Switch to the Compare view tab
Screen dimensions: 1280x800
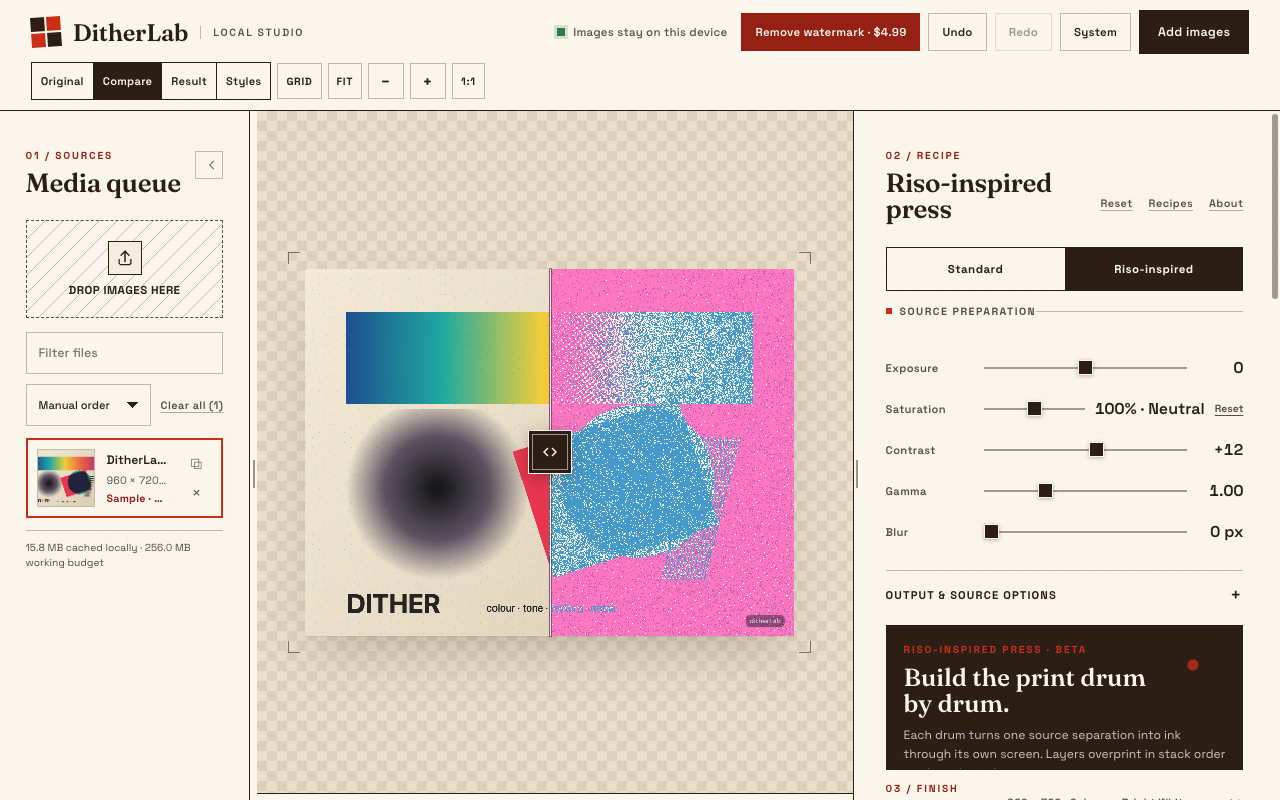click(x=127, y=82)
